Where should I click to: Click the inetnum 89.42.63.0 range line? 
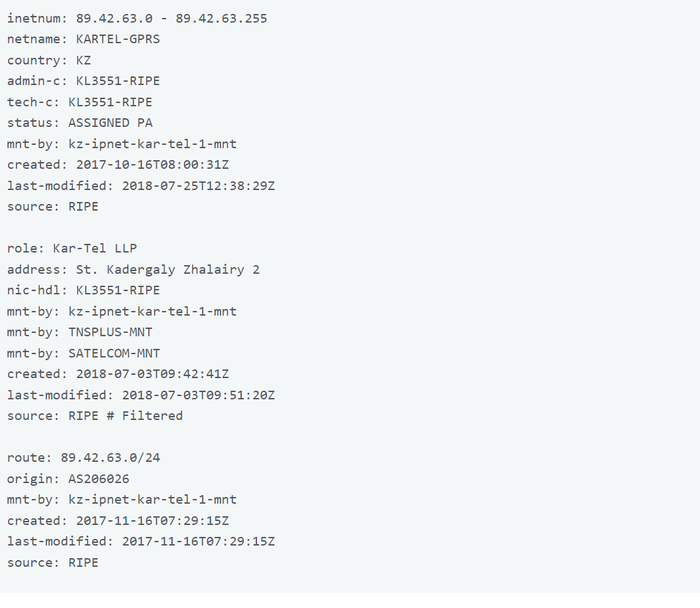pos(137,18)
